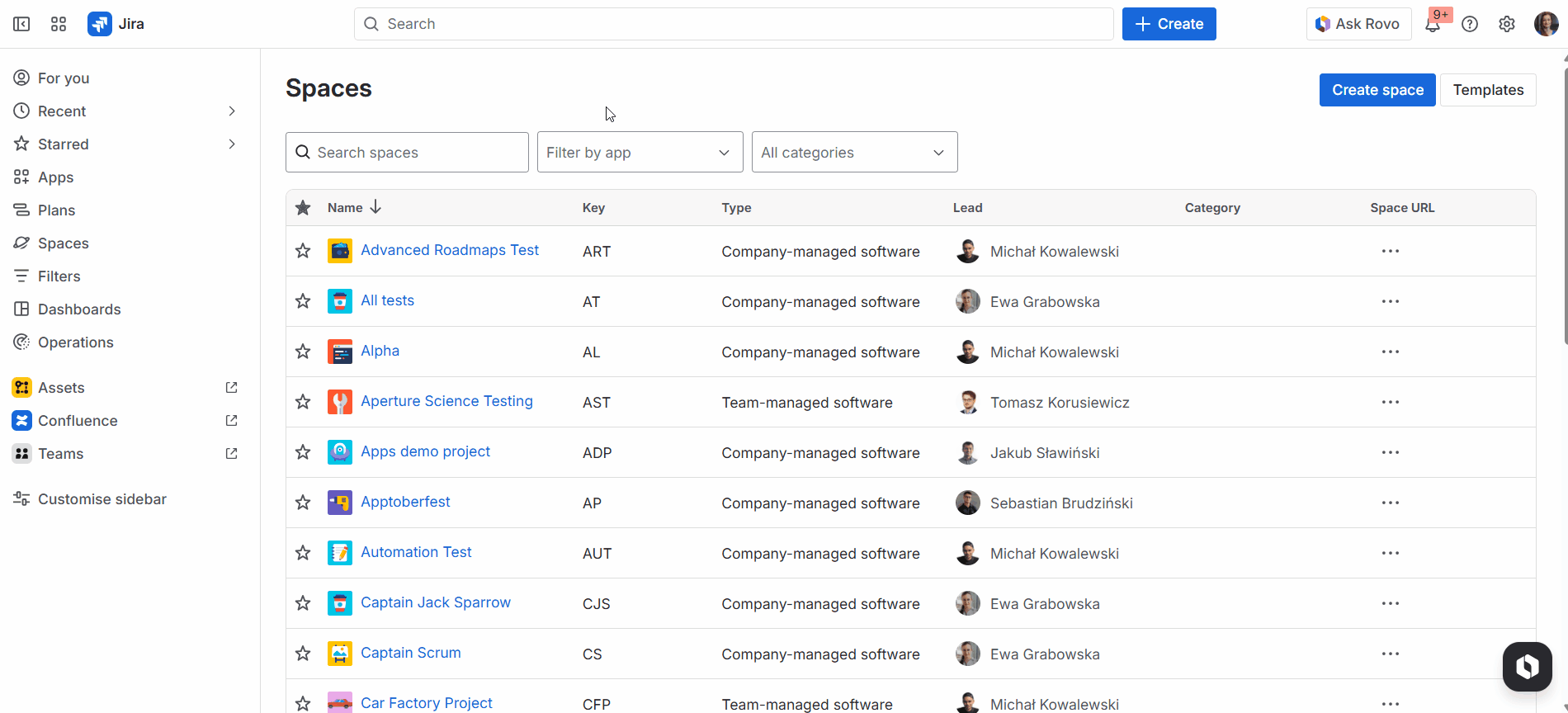Click the Create space button
This screenshot has height=713, width=1568.
(1377, 90)
